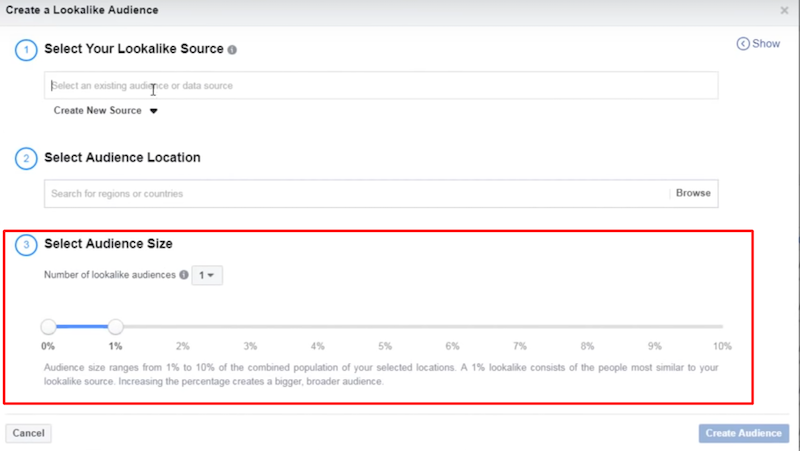Viewport: 800px width, 451px height.
Task: Click the slider handle at 1%
Action: click(116, 326)
